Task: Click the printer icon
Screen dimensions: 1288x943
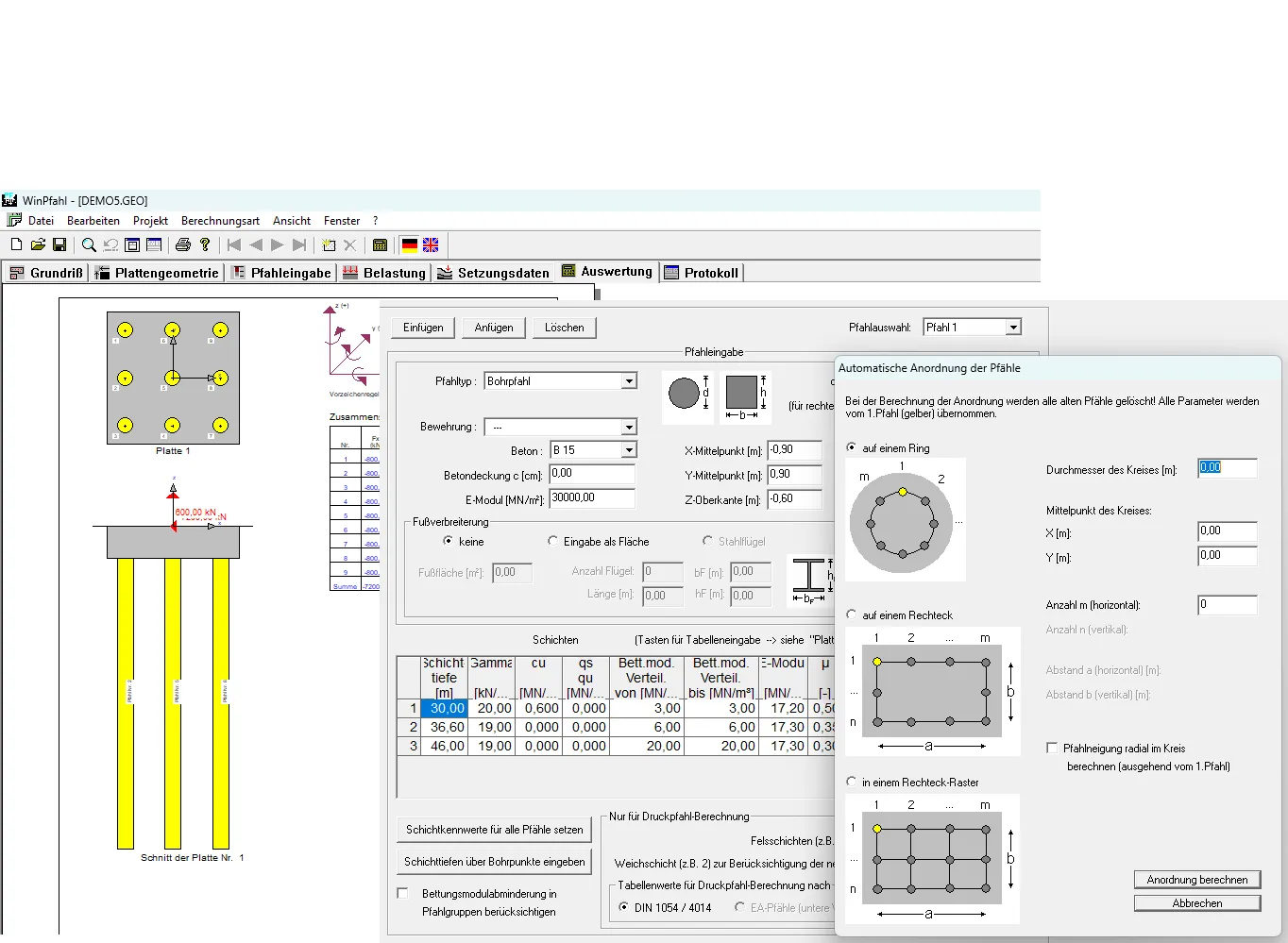Action: pos(183,244)
